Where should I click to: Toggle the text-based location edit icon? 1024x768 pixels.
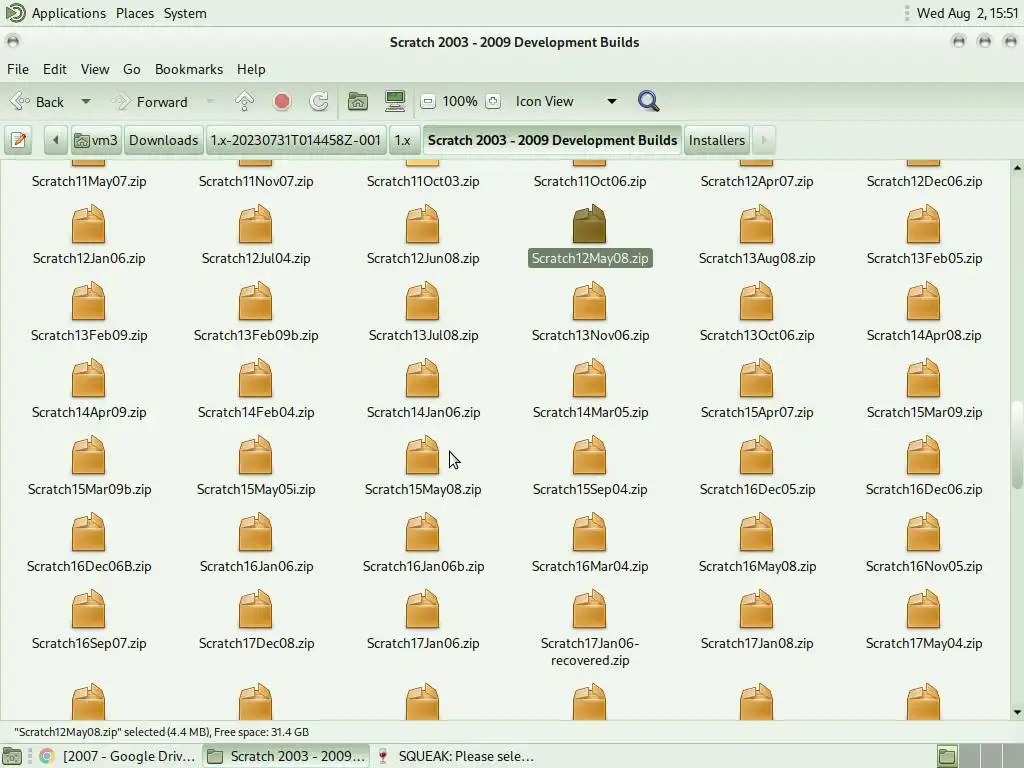point(18,140)
